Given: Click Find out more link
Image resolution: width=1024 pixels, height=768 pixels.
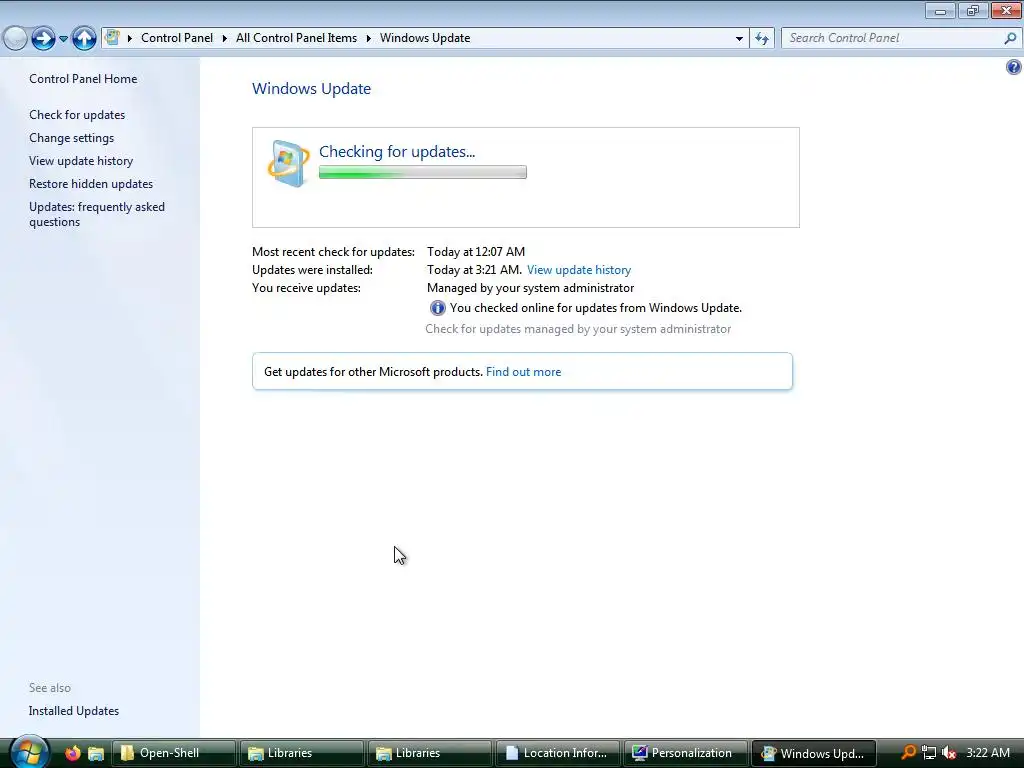Looking at the screenshot, I should click(x=523, y=372).
